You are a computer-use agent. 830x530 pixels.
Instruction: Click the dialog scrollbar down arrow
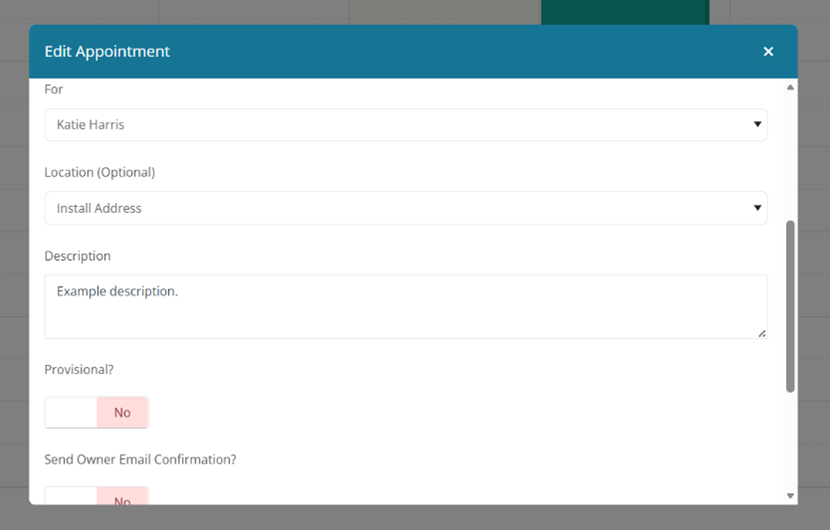790,496
